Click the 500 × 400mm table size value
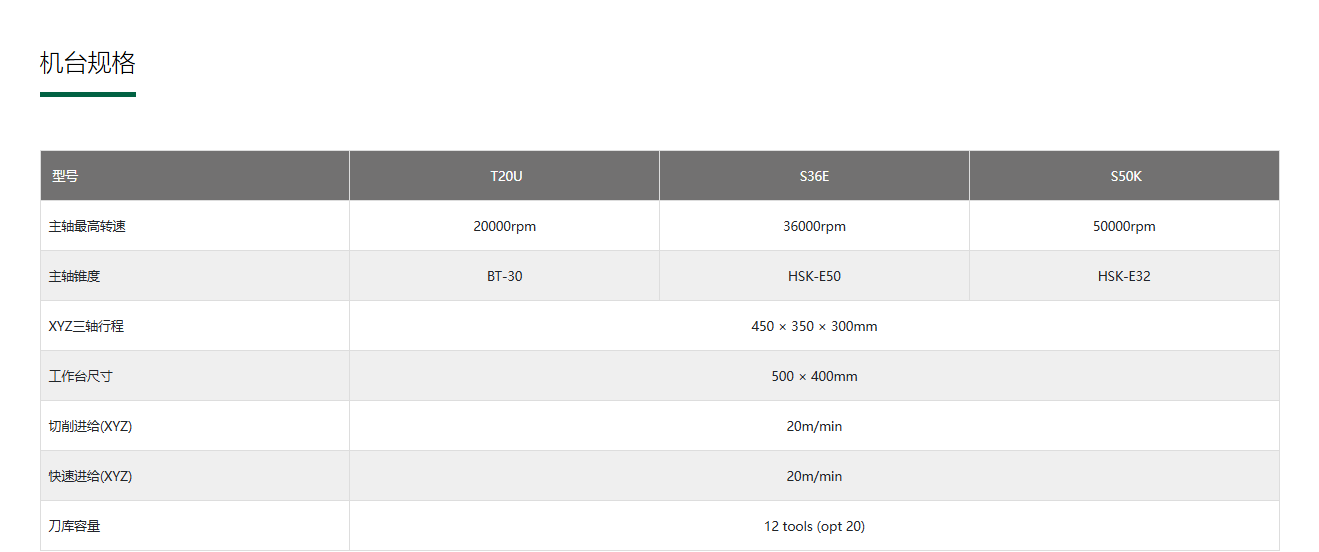 (814, 376)
